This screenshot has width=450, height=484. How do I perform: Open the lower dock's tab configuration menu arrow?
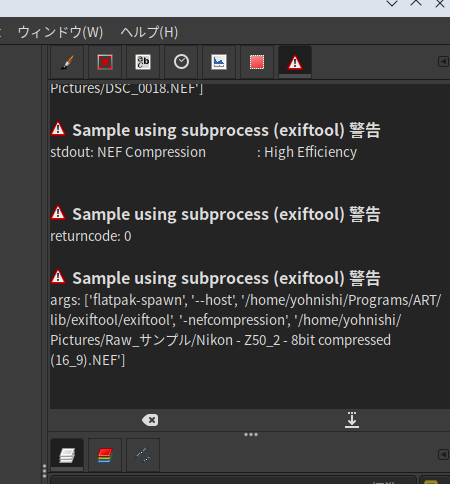443,454
